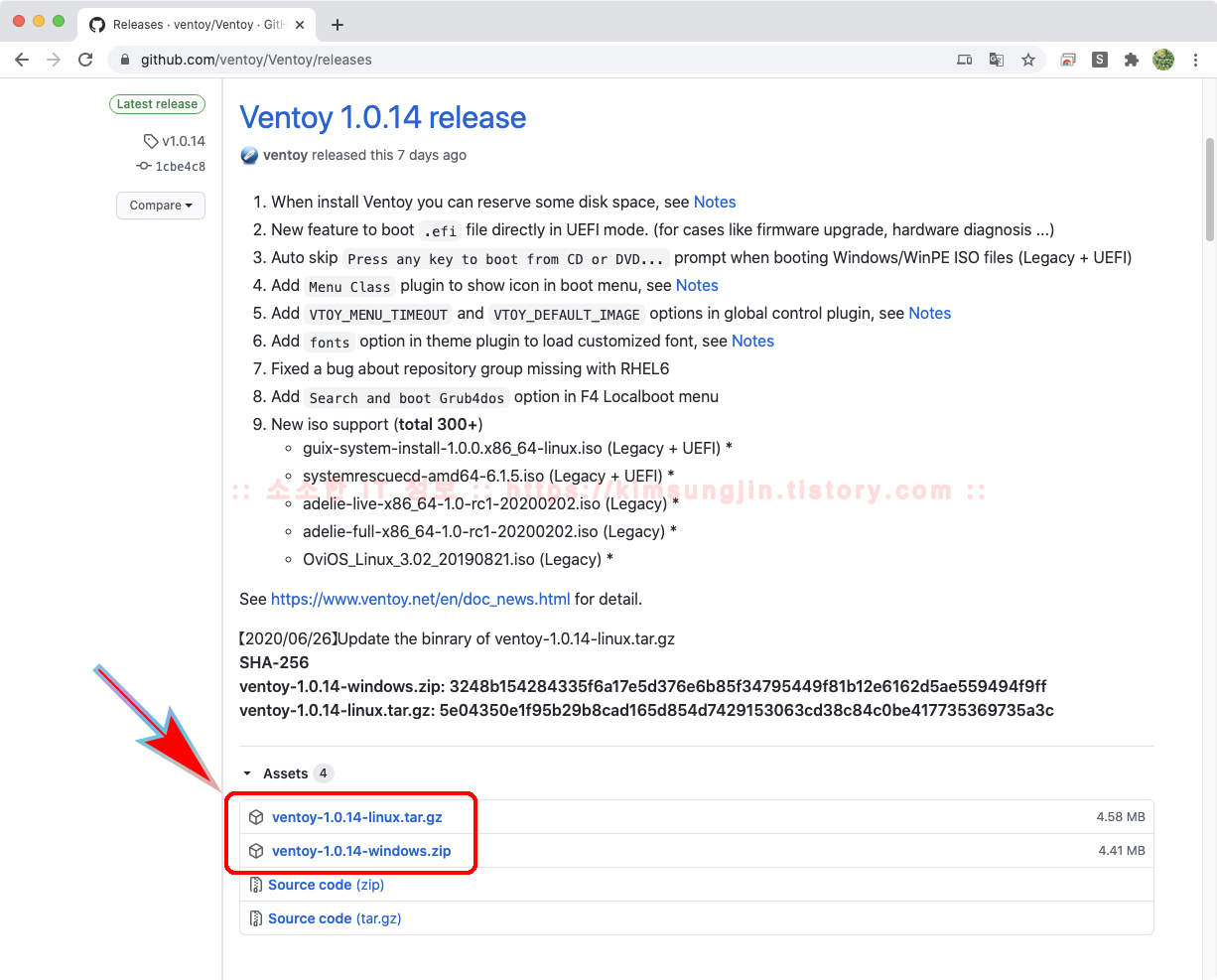Click the translate page icon in address bar
This screenshot has width=1217, height=980.
(x=997, y=60)
